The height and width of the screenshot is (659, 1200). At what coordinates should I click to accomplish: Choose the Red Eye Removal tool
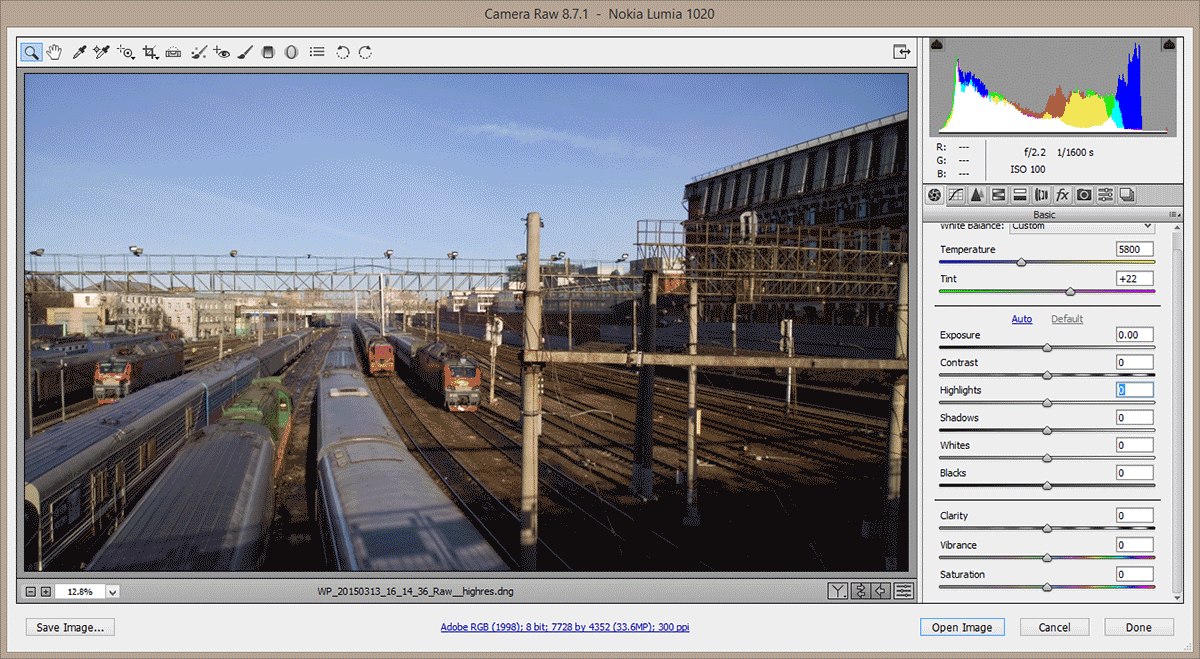[222, 52]
